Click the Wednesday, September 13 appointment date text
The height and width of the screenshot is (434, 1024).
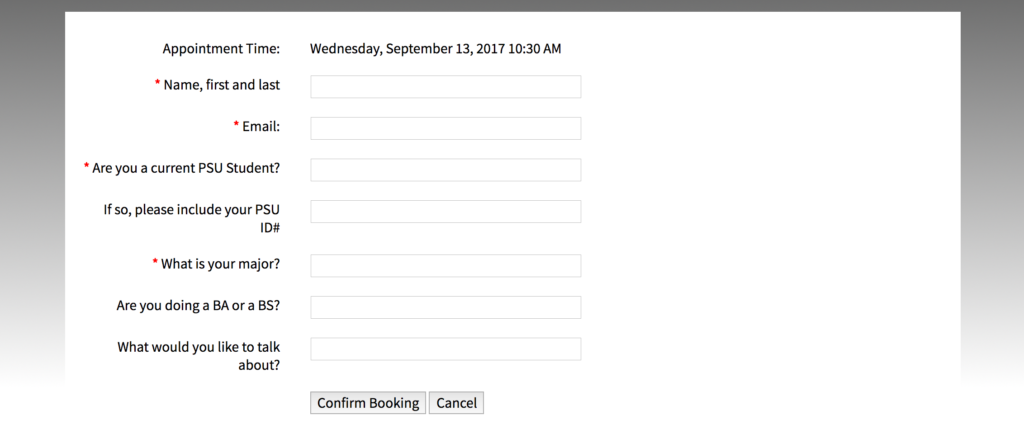(435, 48)
